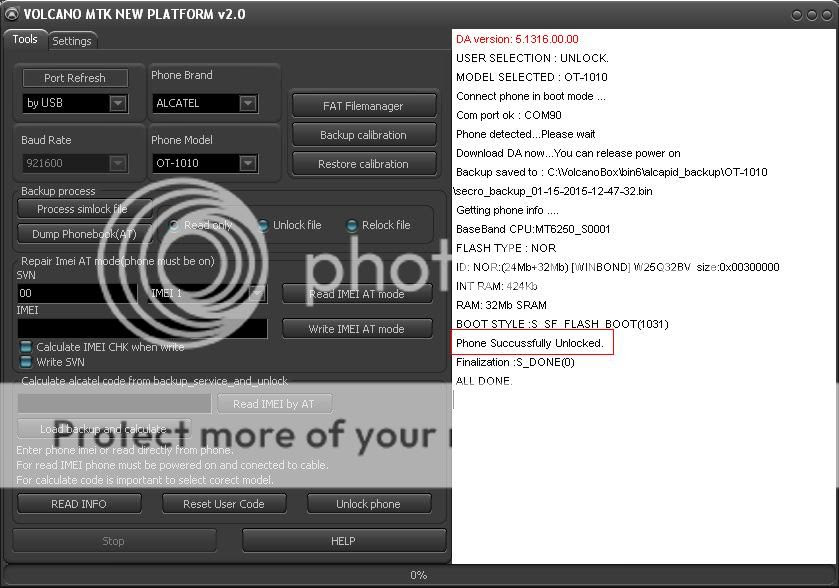Open the FAT Filemanager

tap(363, 106)
